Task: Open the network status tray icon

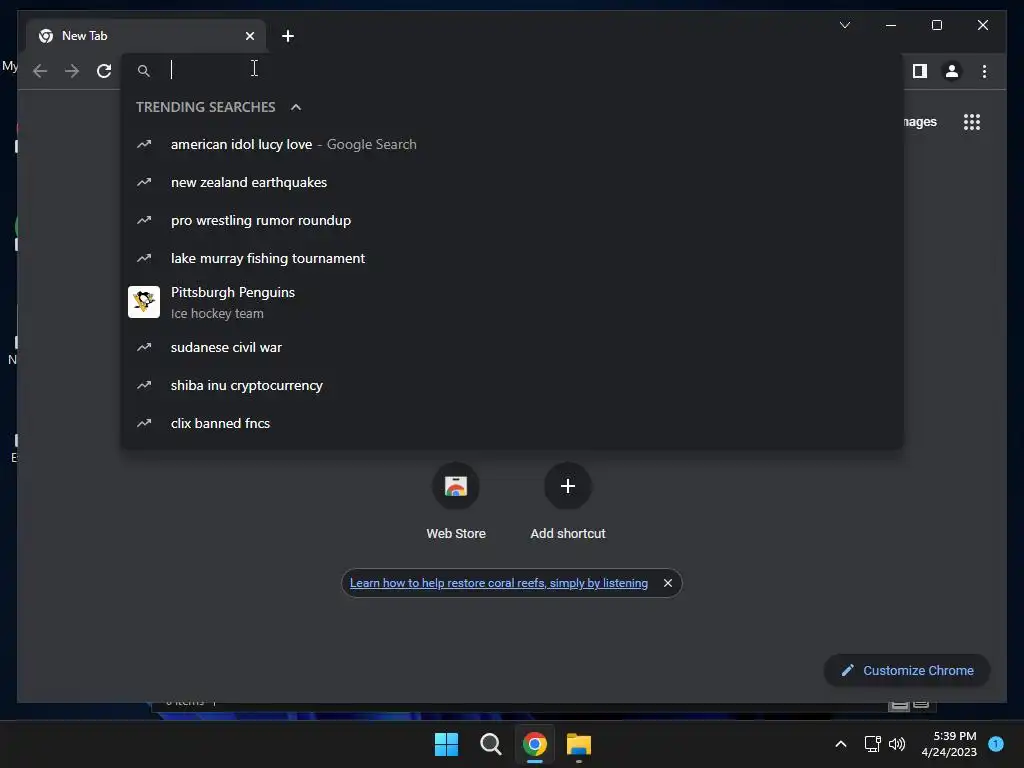Action: coord(872,744)
